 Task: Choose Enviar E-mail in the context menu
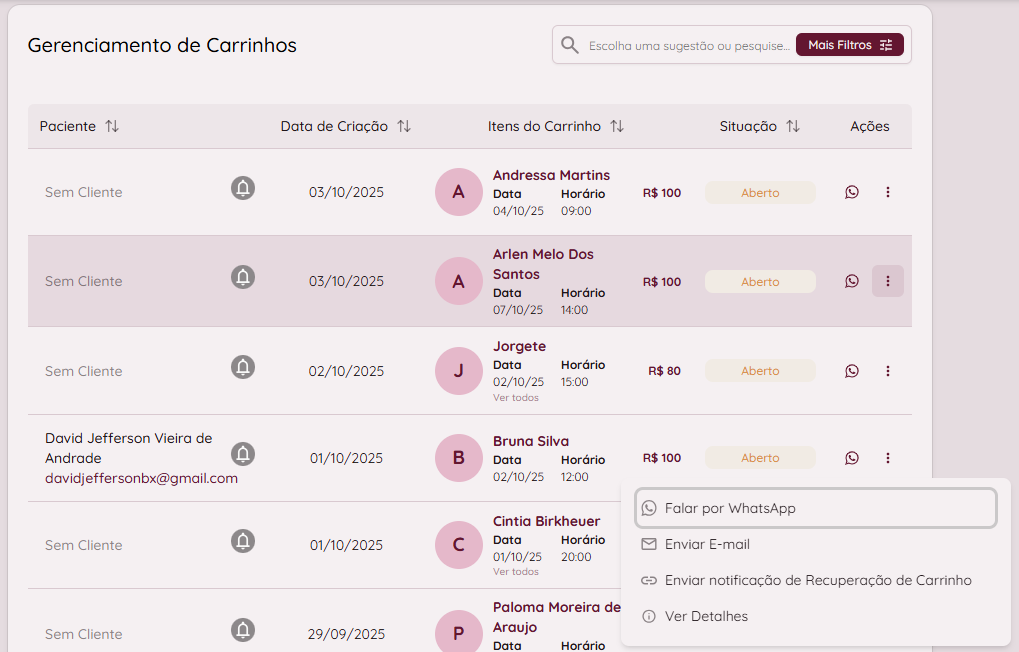tap(707, 544)
